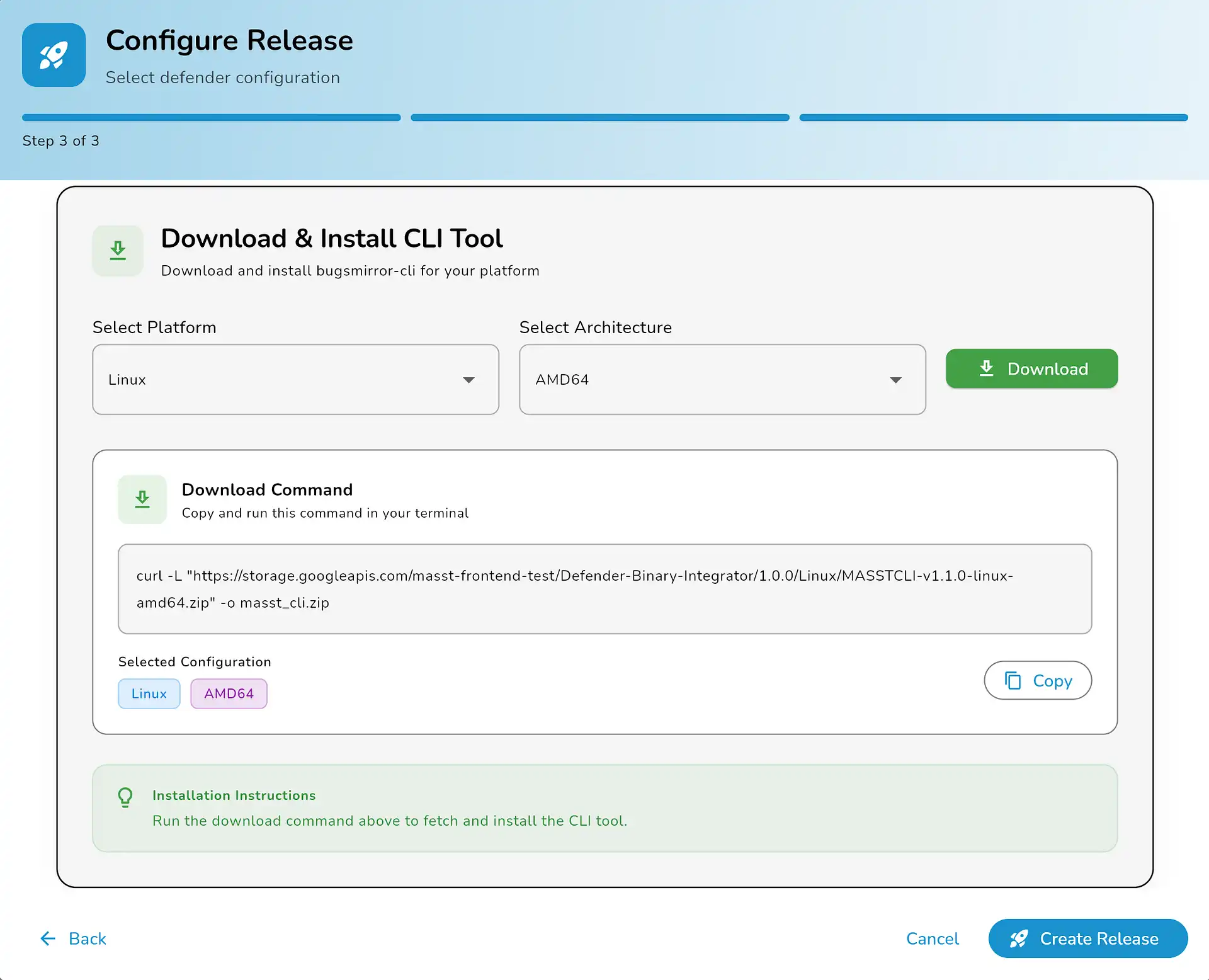Click the back arrow icon
This screenshot has height=980, width=1209.
(x=48, y=939)
